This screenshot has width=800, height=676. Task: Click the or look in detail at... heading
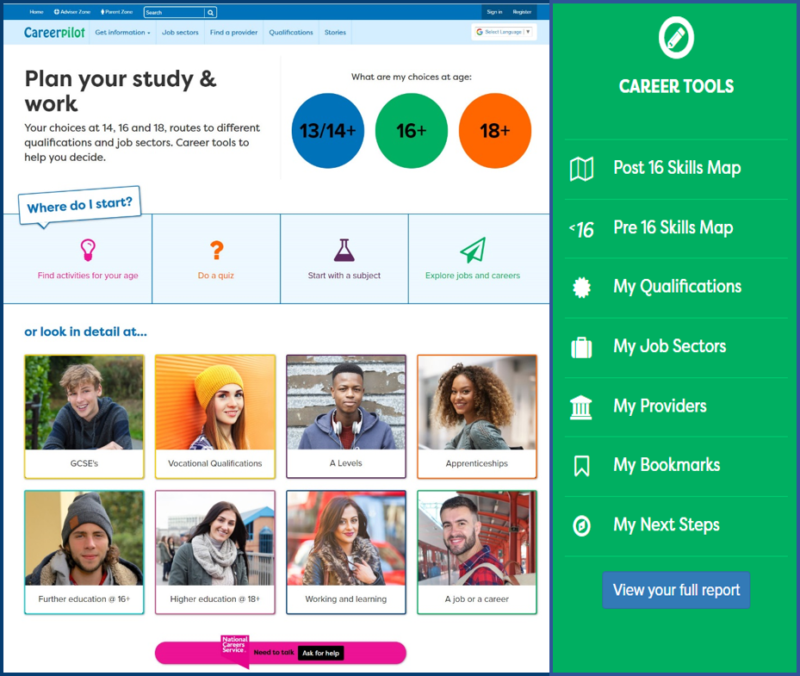tap(86, 332)
